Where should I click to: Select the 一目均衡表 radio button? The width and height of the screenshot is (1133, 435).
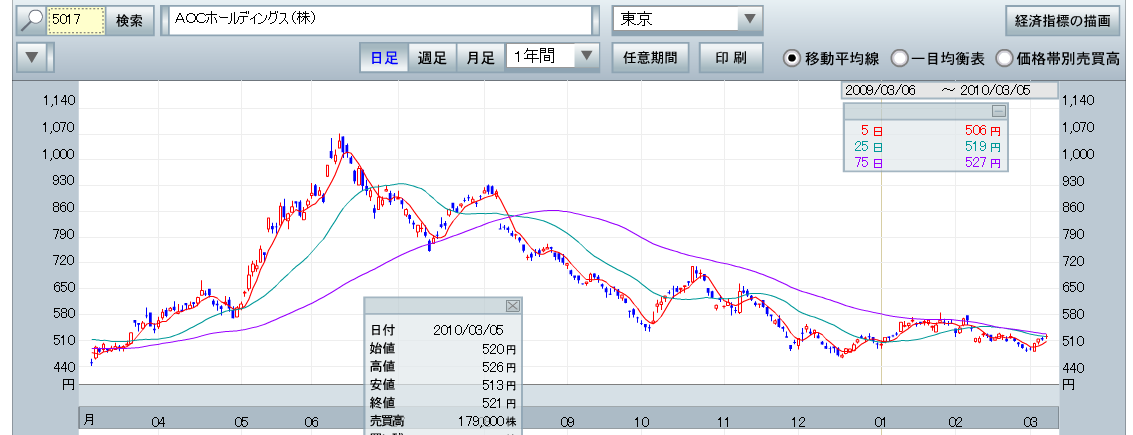(899, 57)
